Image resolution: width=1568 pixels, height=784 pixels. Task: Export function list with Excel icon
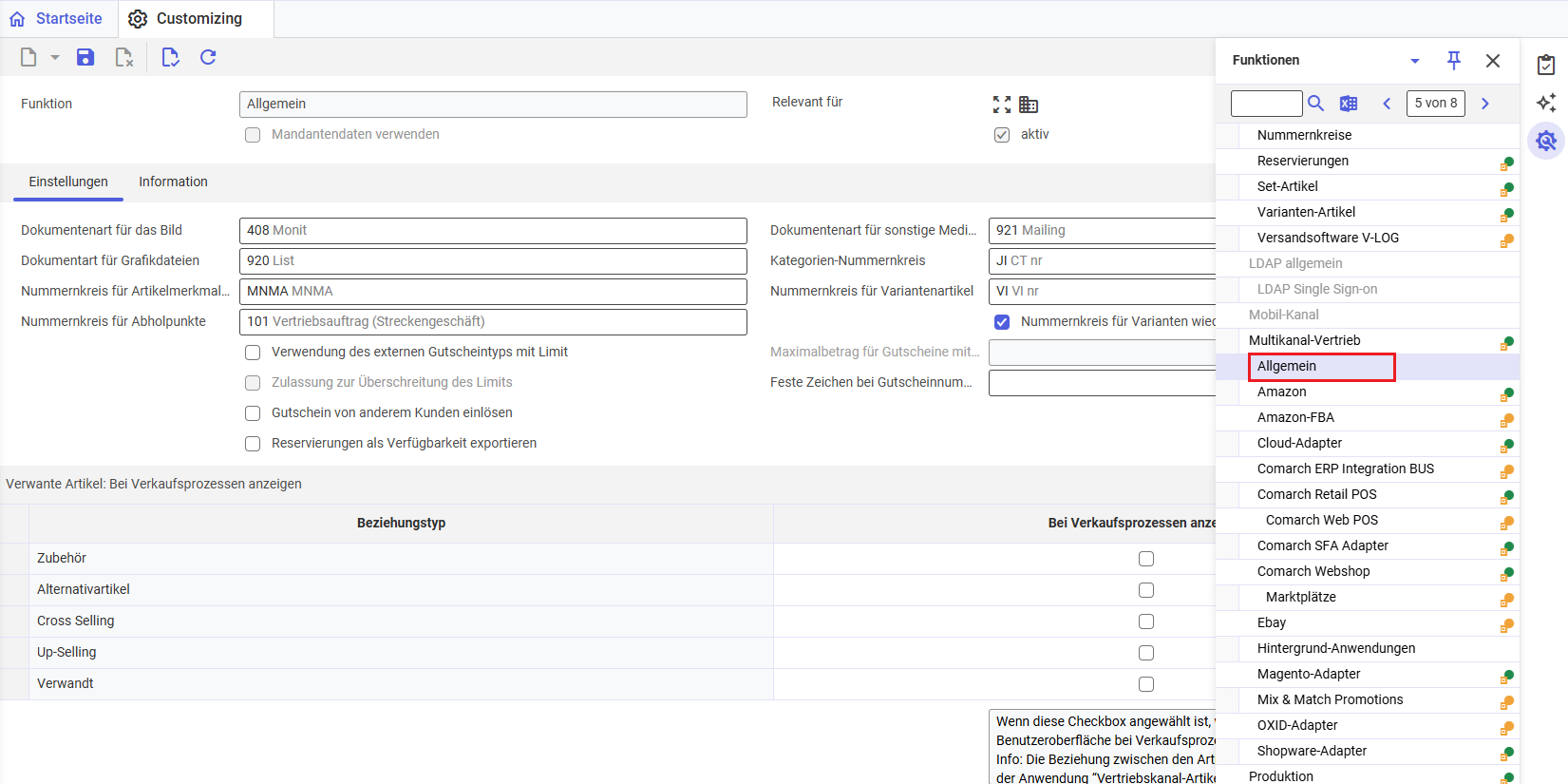pyautogui.click(x=1349, y=104)
